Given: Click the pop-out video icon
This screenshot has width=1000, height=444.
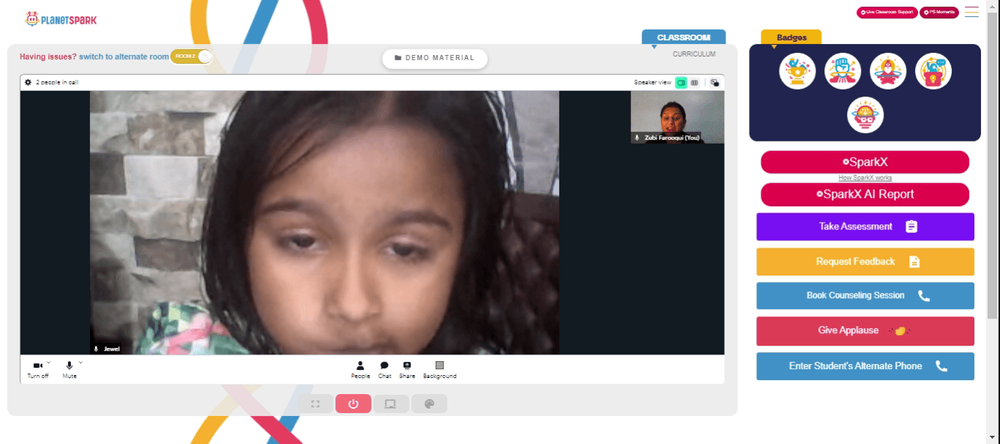Looking at the screenshot, I should pos(715,83).
